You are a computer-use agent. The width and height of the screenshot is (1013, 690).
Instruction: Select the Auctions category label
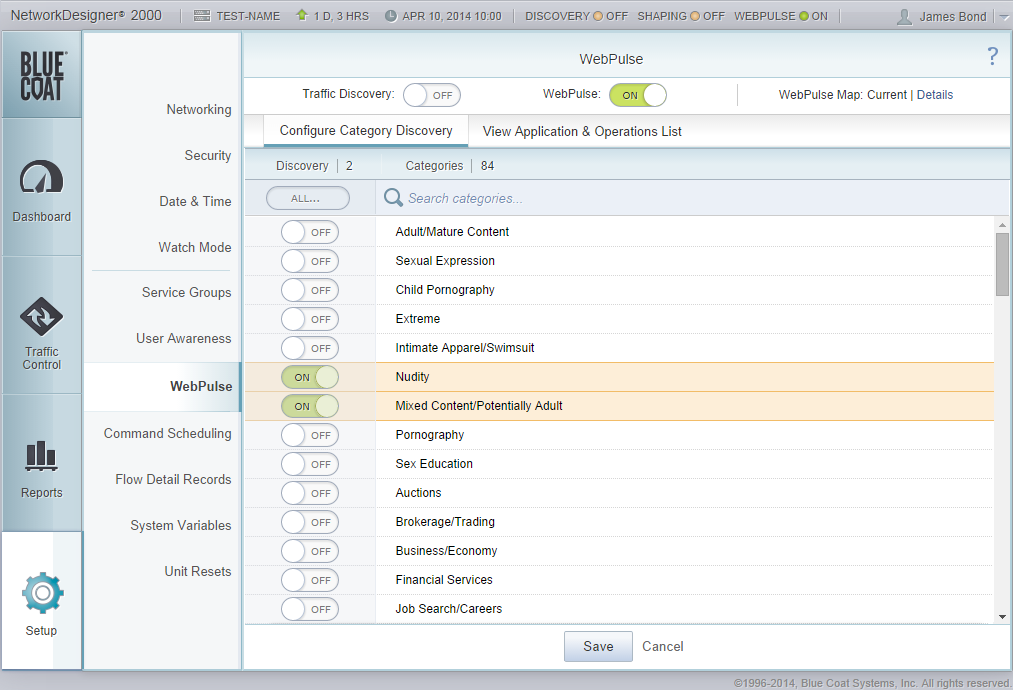click(418, 492)
